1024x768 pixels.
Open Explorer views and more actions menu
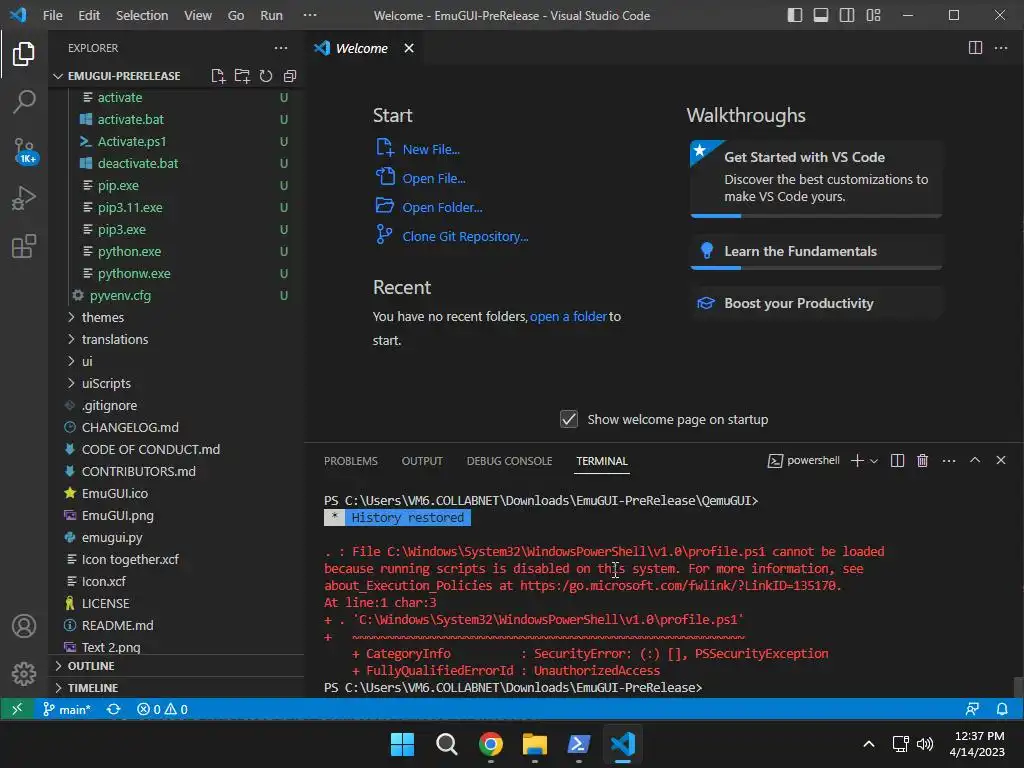pyautogui.click(x=281, y=48)
